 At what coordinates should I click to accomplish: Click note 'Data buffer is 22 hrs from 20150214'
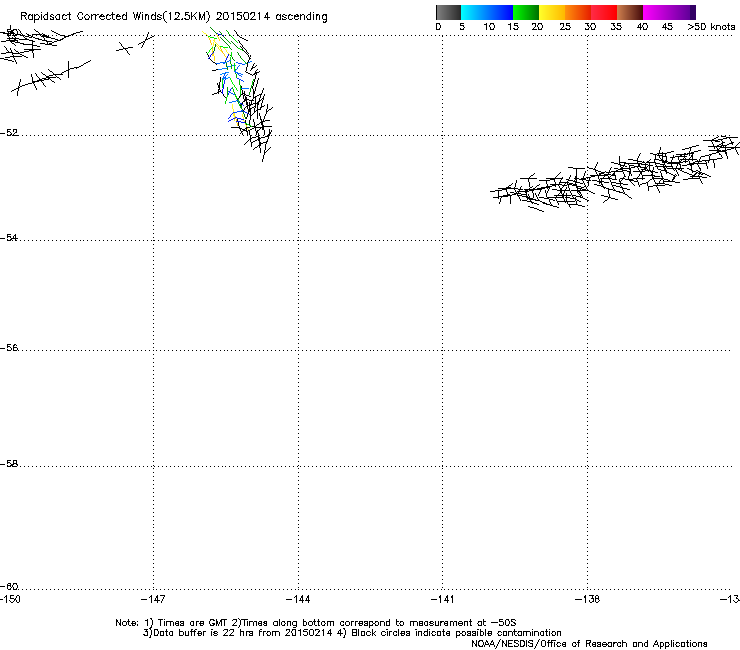point(243,633)
